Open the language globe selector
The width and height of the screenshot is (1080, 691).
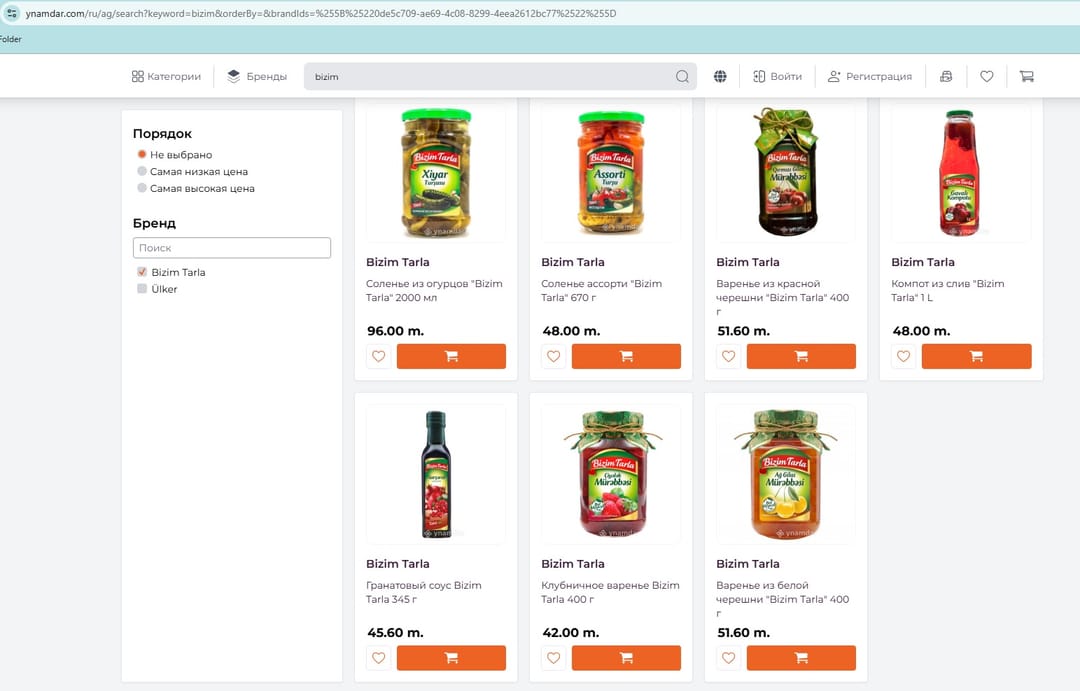(720, 77)
